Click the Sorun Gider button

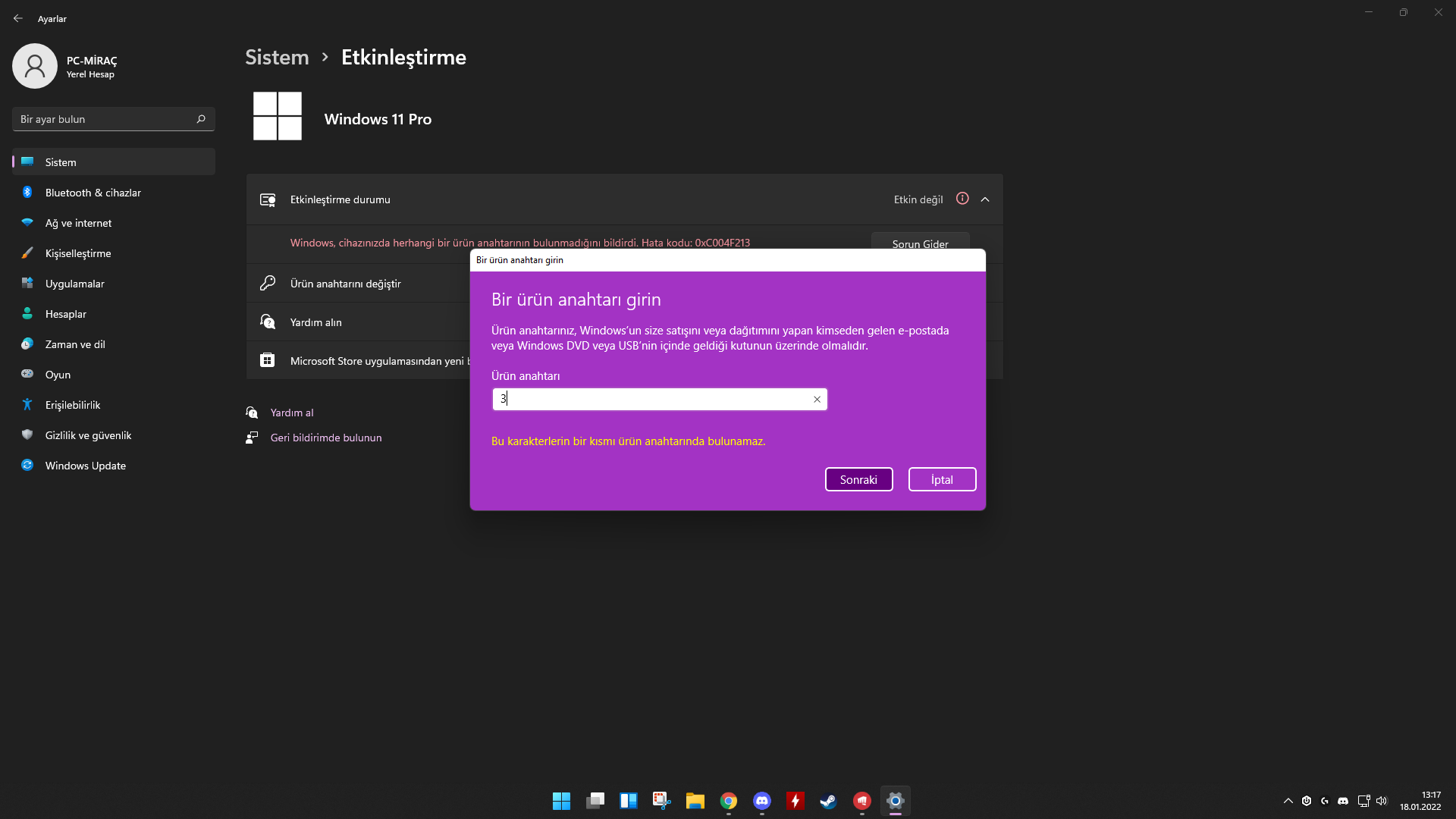click(920, 243)
